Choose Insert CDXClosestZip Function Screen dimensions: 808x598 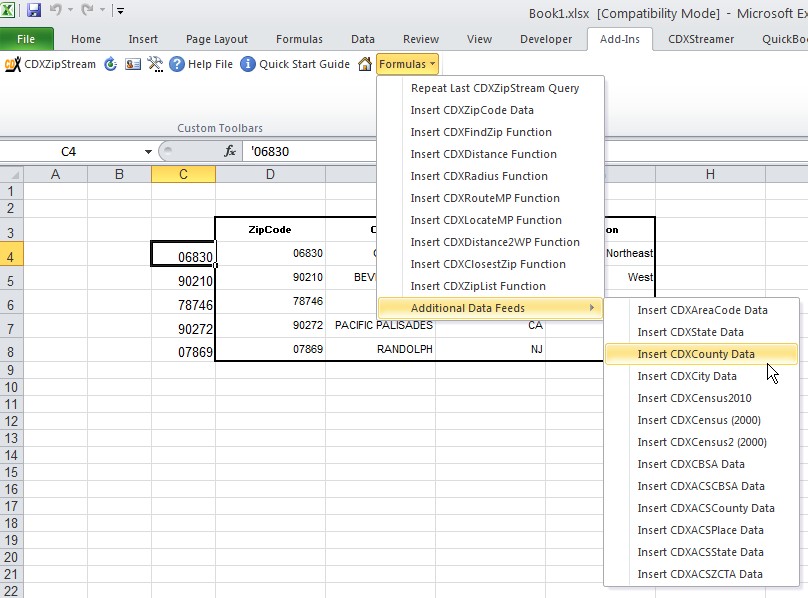coord(490,264)
